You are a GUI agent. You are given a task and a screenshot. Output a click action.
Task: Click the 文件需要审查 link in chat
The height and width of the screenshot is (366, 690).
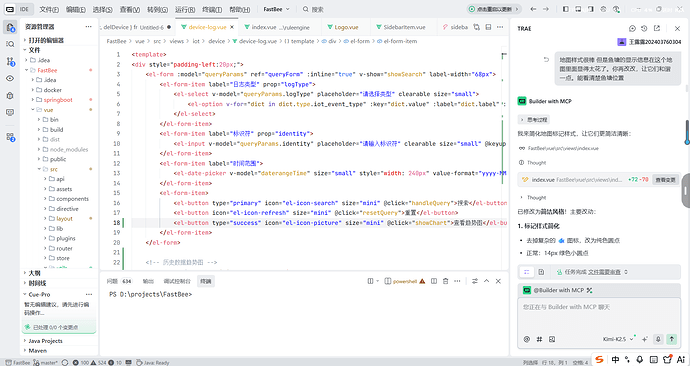coord(604,272)
